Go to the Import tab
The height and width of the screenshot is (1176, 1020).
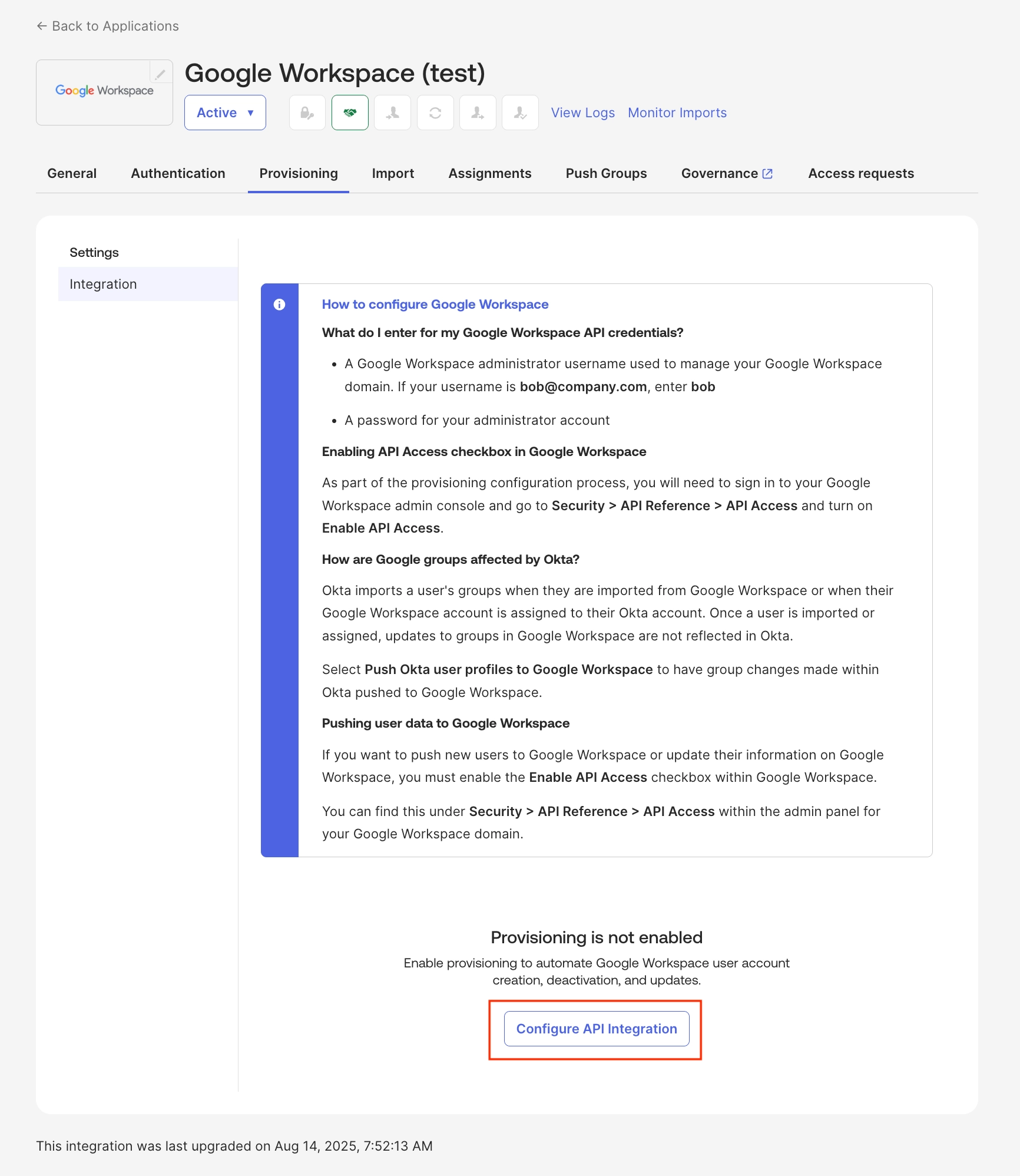click(393, 173)
